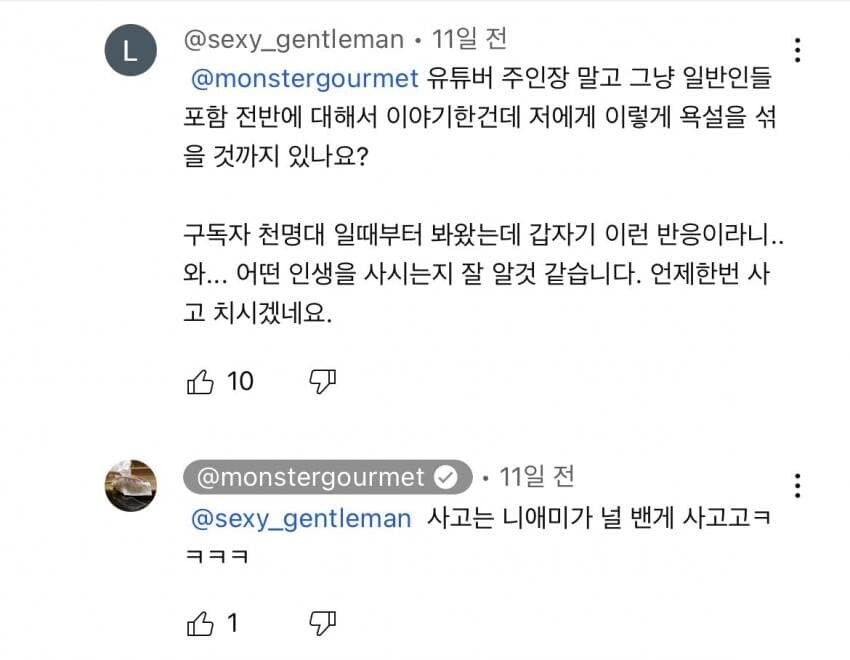Click the verified checkmark next to monstergourmet
850x660 pixels.
pos(447,478)
